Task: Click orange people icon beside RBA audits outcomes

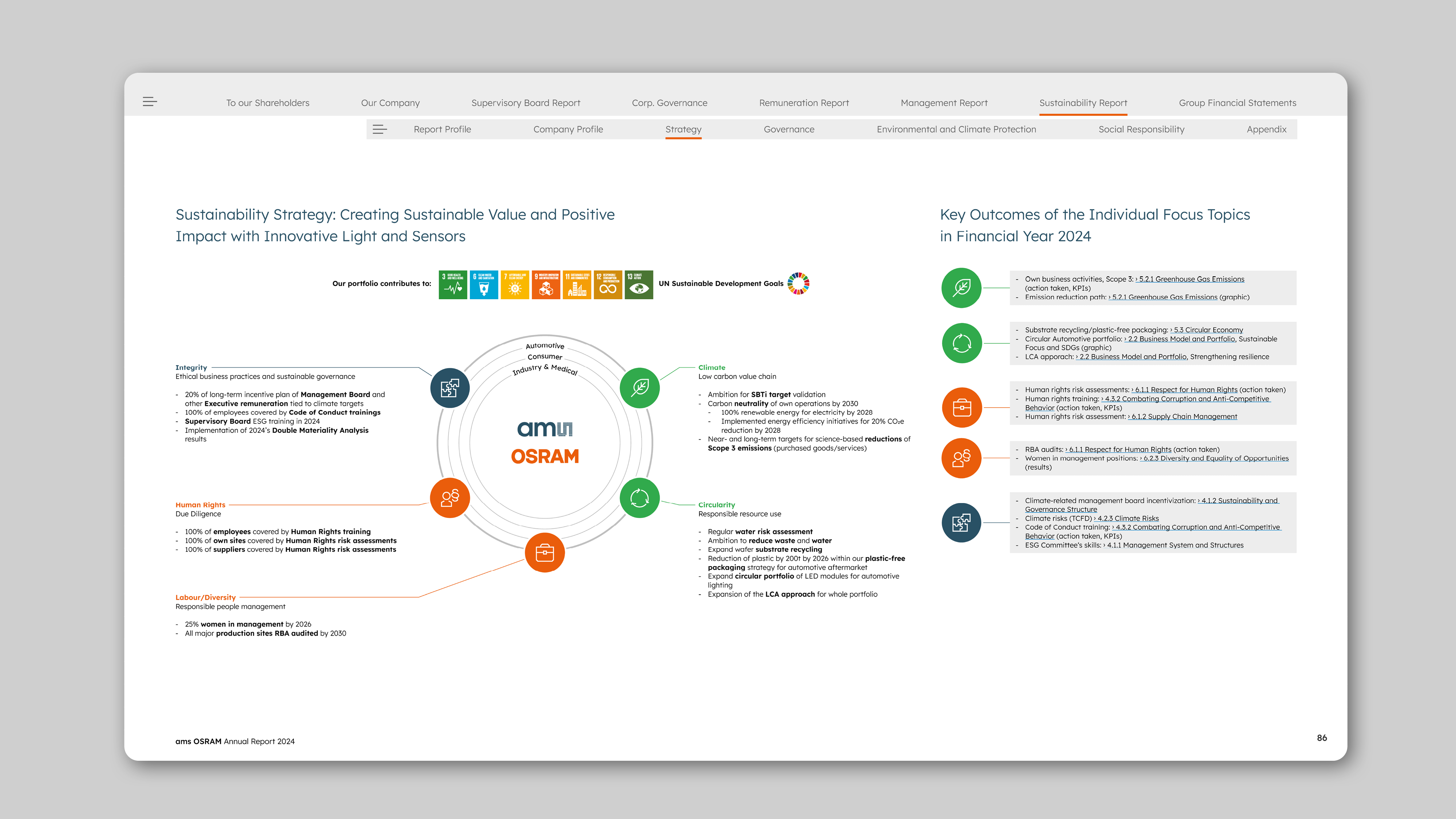Action: 961,458
